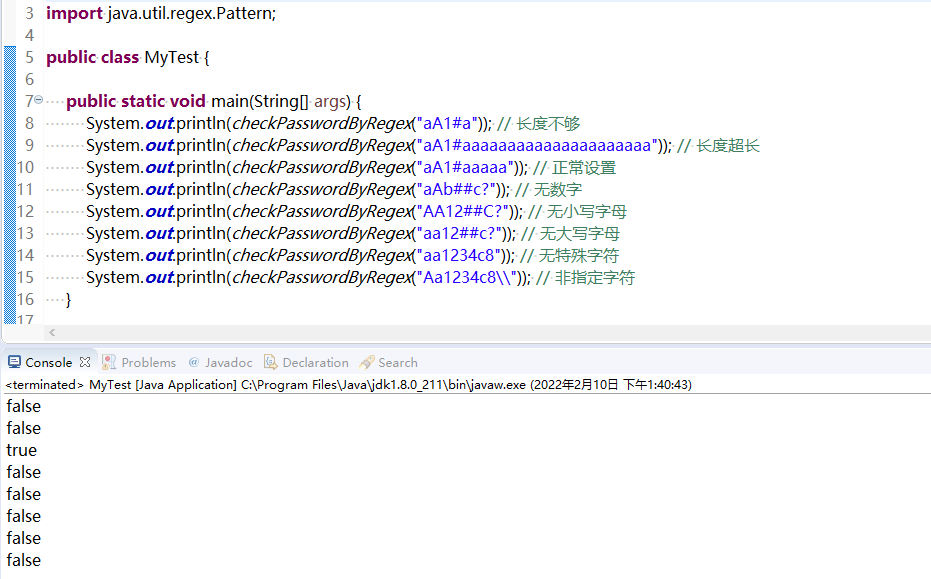This screenshot has width=931, height=579.
Task: Open the Declaration tab
Action: [315, 362]
